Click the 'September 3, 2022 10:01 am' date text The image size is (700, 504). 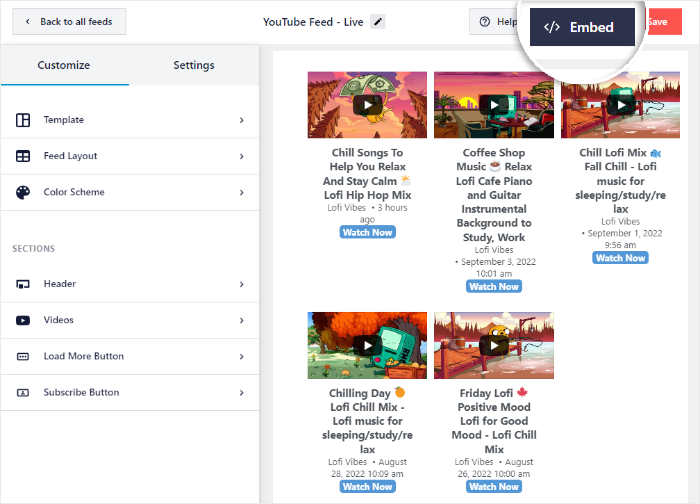tap(496, 267)
